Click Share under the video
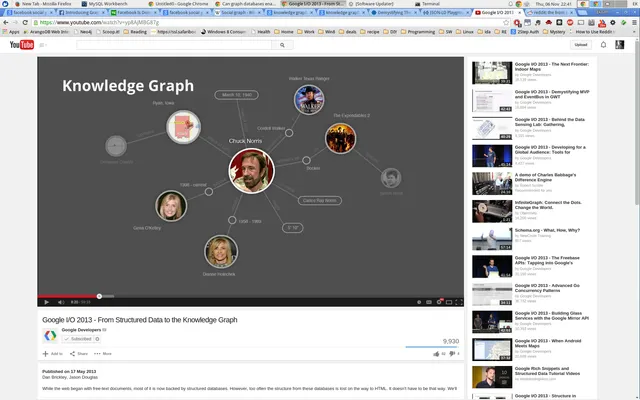 79,353
